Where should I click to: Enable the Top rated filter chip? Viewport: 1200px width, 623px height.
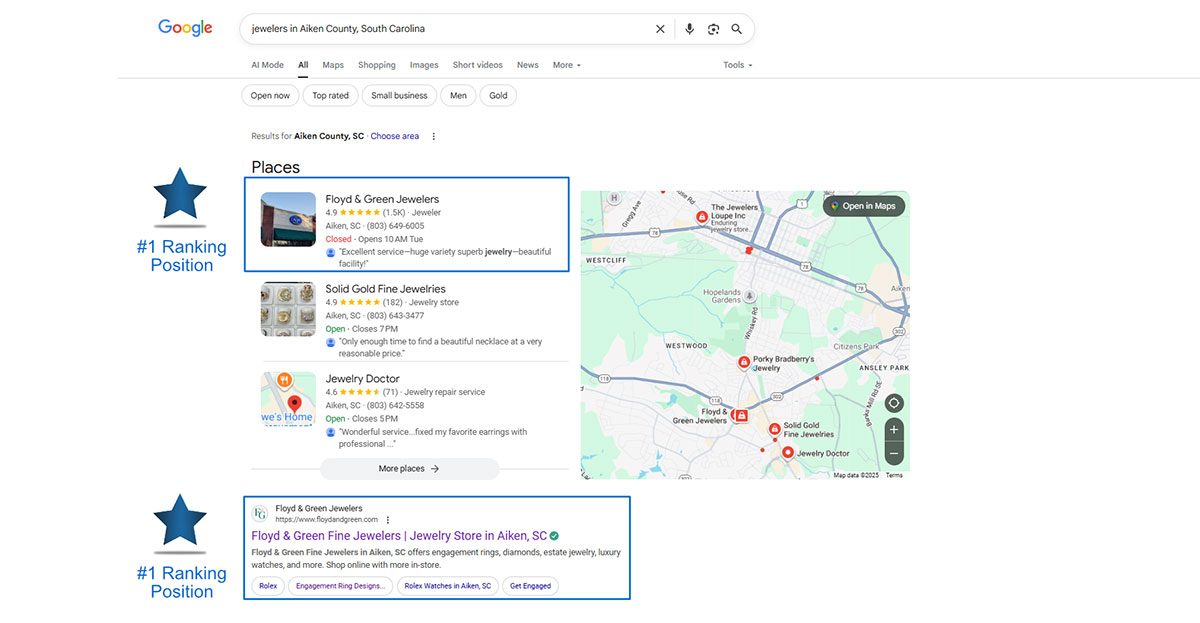pos(330,96)
